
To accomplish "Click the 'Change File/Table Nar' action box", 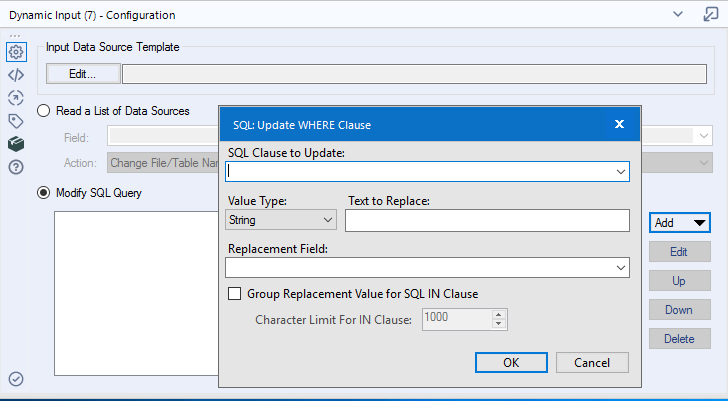I will coord(163,163).
